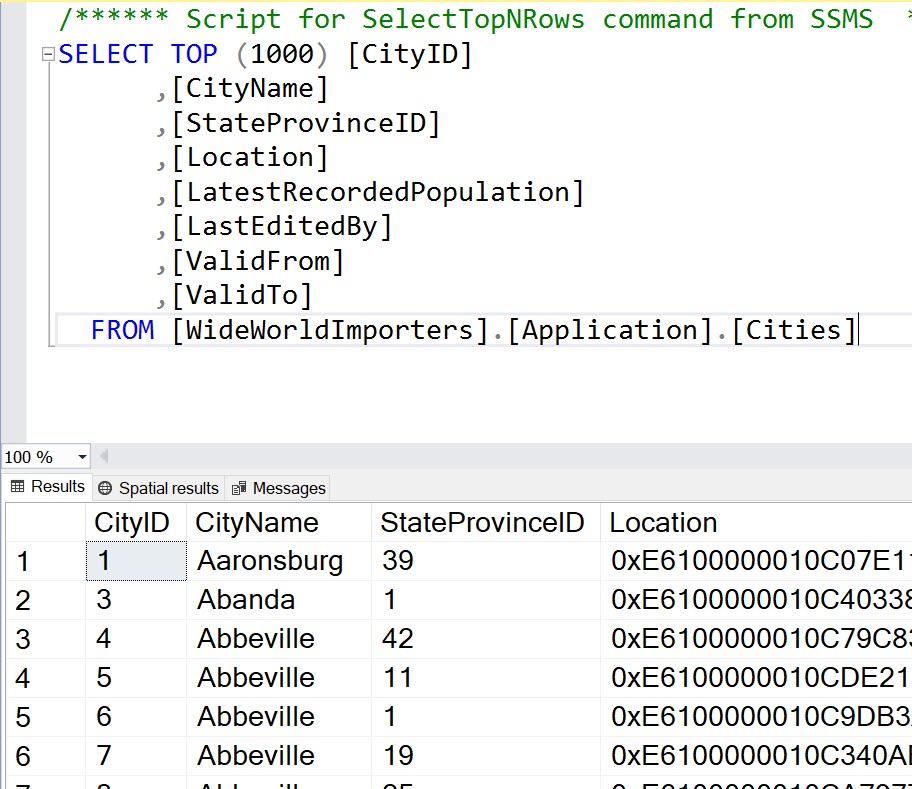Click Location value starting 0xE6100000010C9DB3
912x789 pixels.
click(756, 717)
